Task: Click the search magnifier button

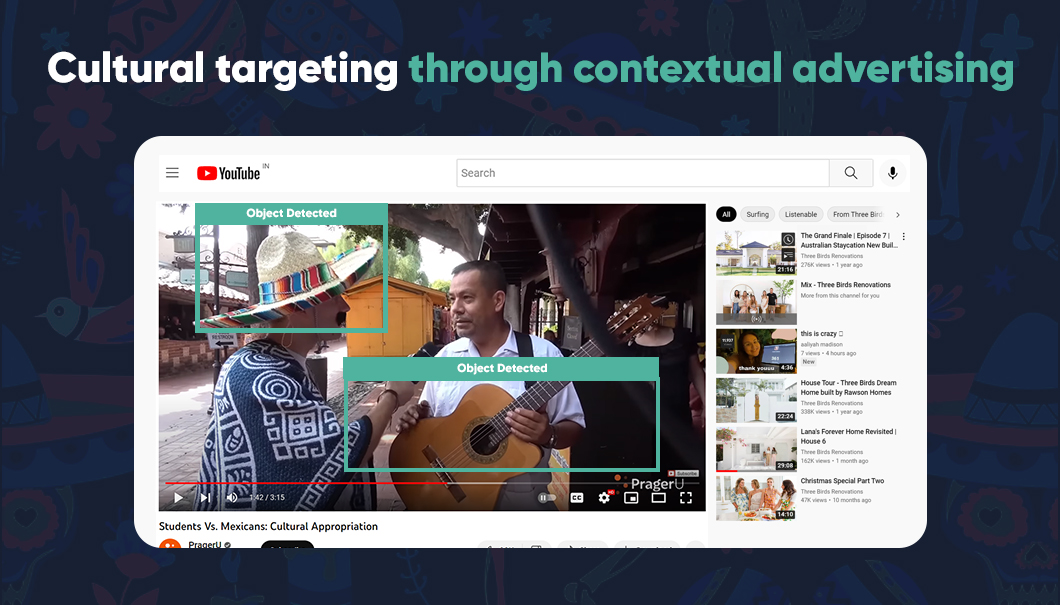Action: 851,173
